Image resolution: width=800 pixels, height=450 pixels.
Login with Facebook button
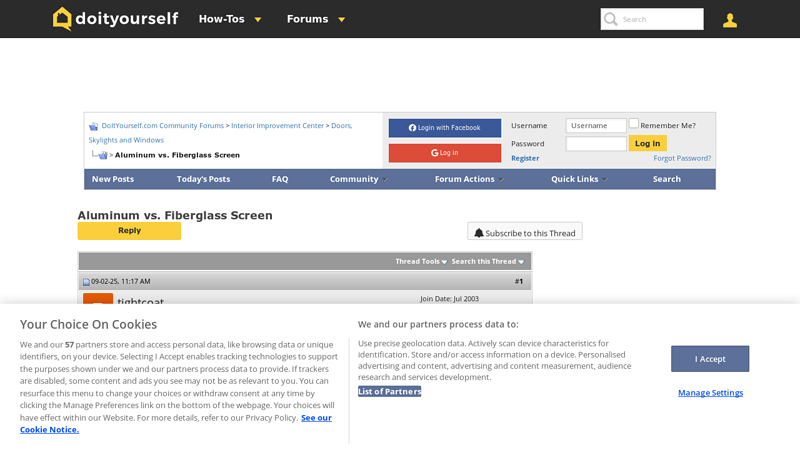click(444, 128)
